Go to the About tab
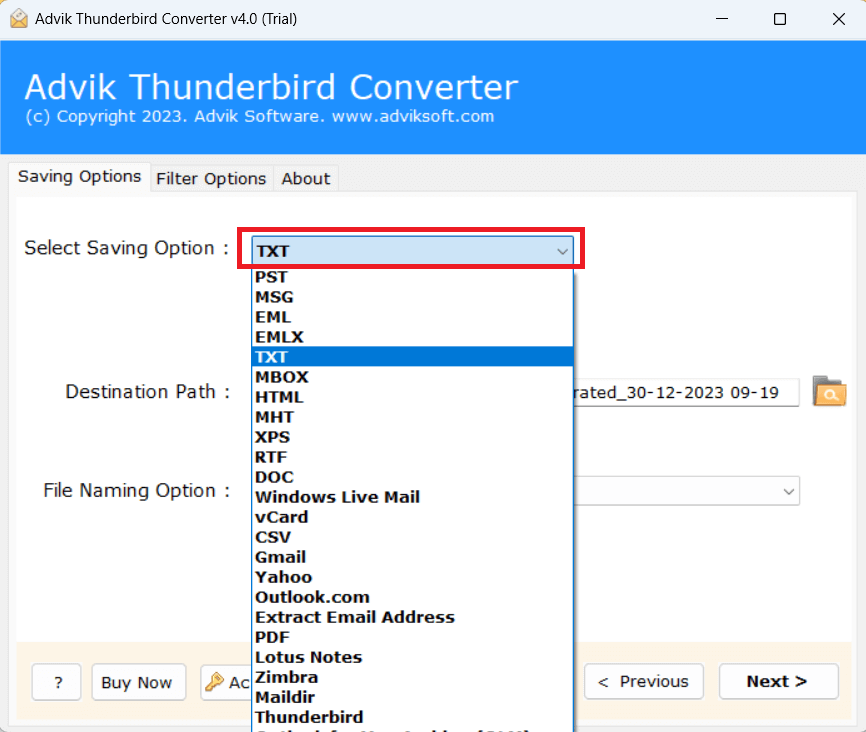 point(305,178)
